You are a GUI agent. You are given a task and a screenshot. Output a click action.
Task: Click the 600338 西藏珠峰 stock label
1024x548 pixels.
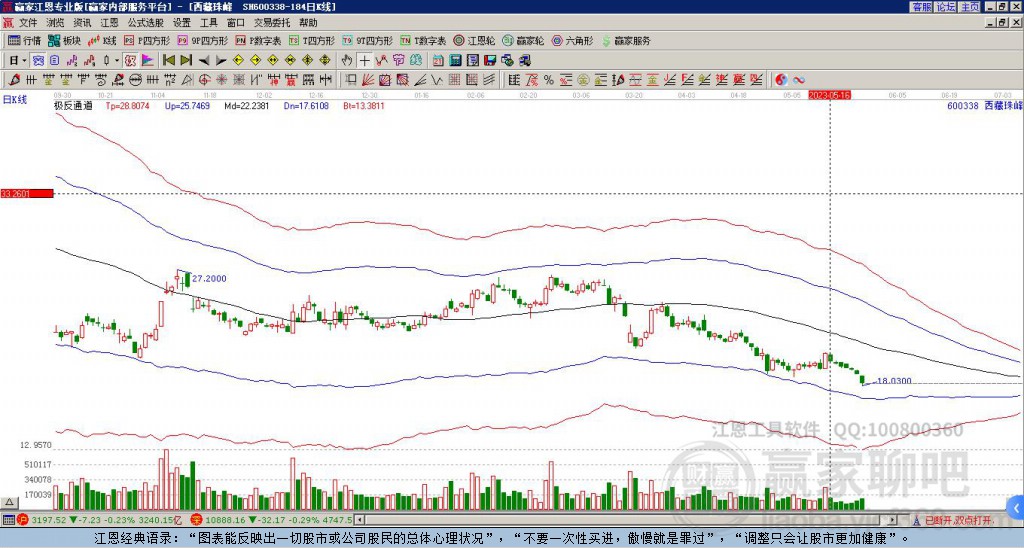pyautogui.click(x=985, y=105)
